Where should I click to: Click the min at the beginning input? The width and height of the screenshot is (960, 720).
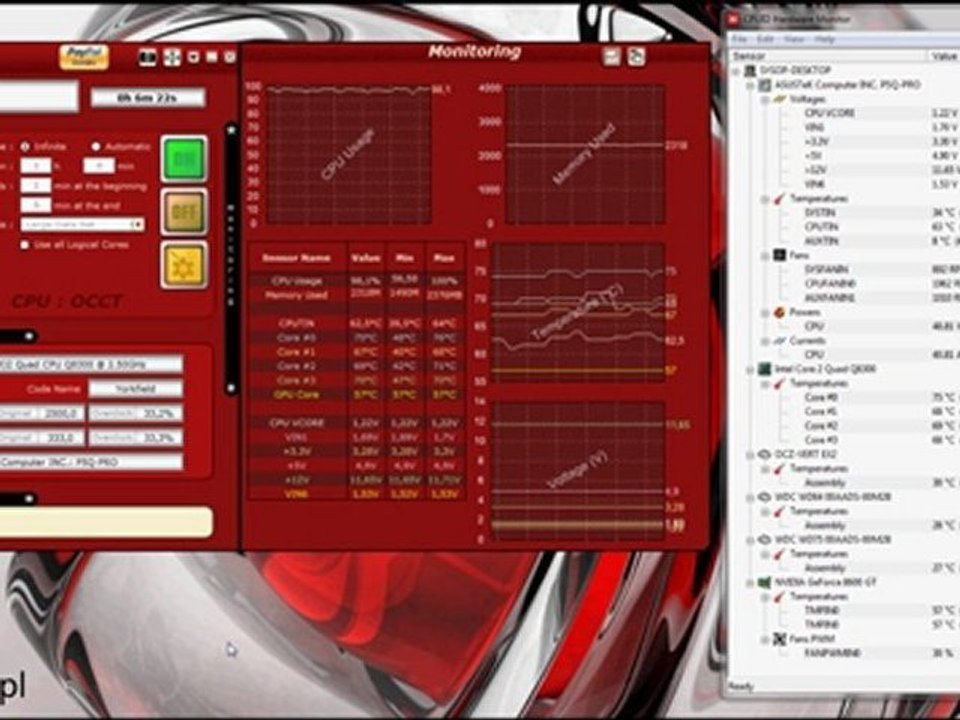(x=35, y=186)
